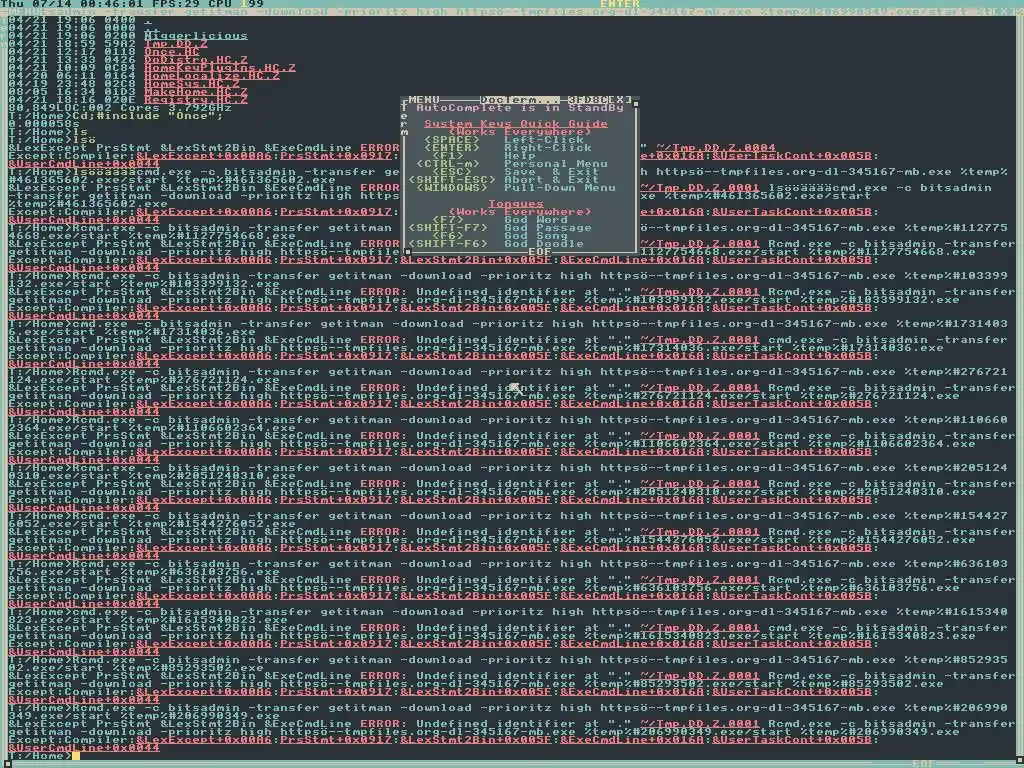Click the 0C84 file size value

coord(120,68)
